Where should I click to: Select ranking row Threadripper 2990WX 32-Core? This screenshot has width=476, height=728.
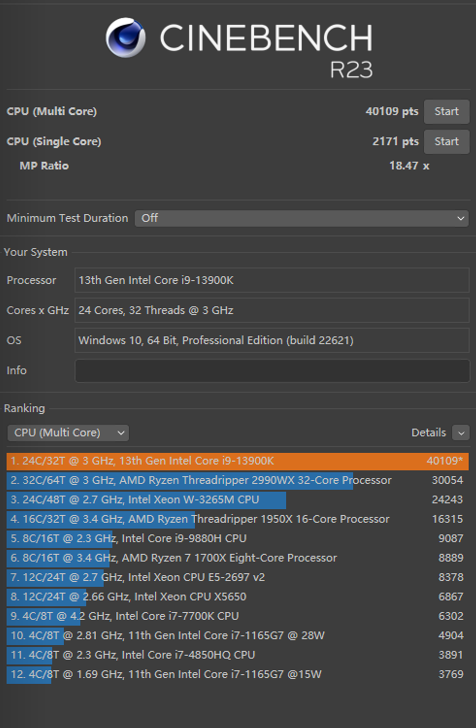(x=238, y=480)
